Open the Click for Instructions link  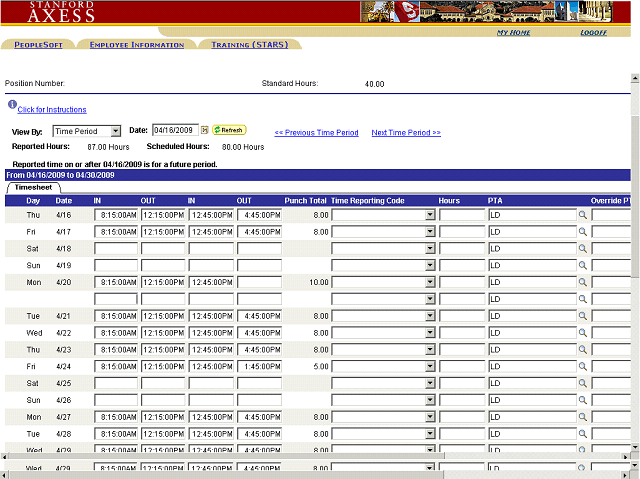pos(52,110)
